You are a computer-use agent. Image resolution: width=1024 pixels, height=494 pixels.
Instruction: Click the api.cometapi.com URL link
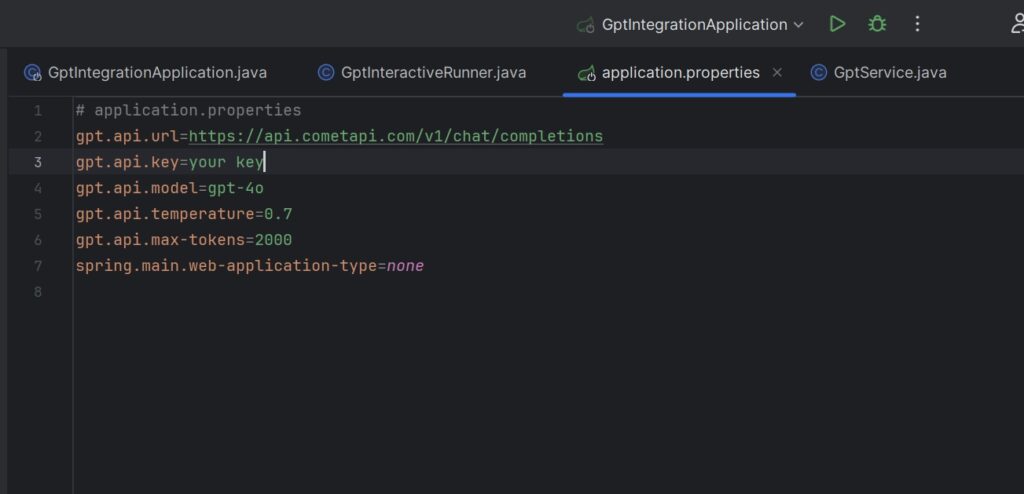click(x=395, y=136)
